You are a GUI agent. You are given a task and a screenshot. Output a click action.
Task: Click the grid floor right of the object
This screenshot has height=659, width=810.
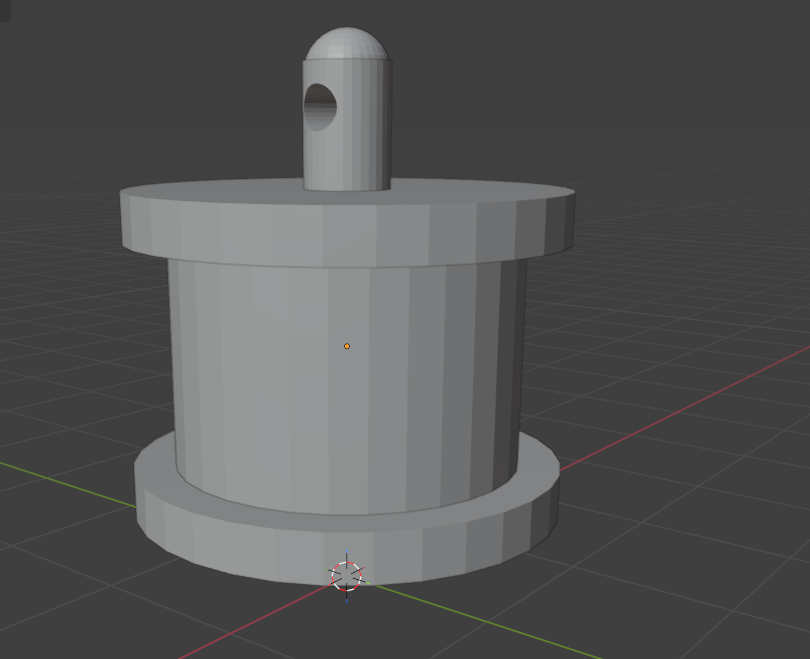click(672, 310)
